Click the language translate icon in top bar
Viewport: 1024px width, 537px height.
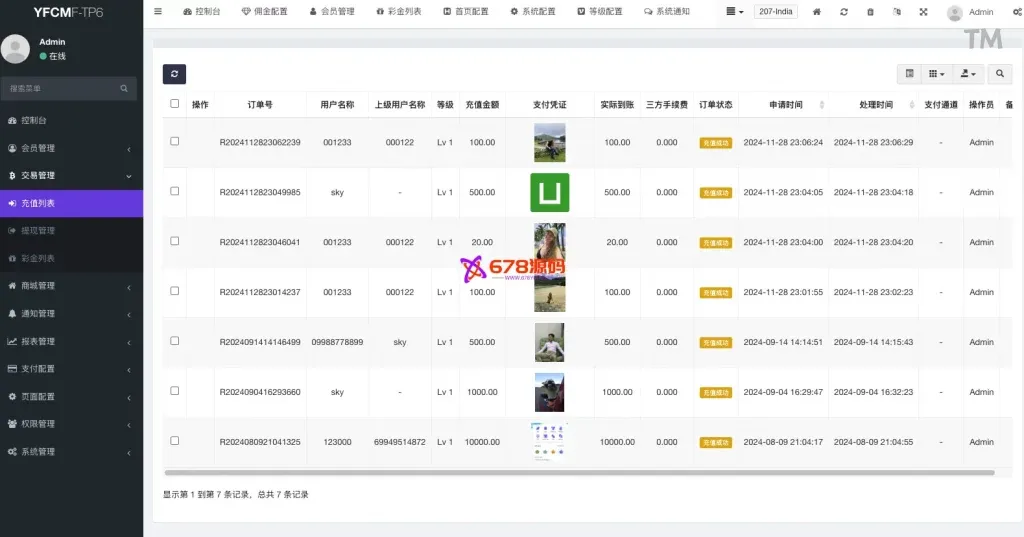[896, 12]
